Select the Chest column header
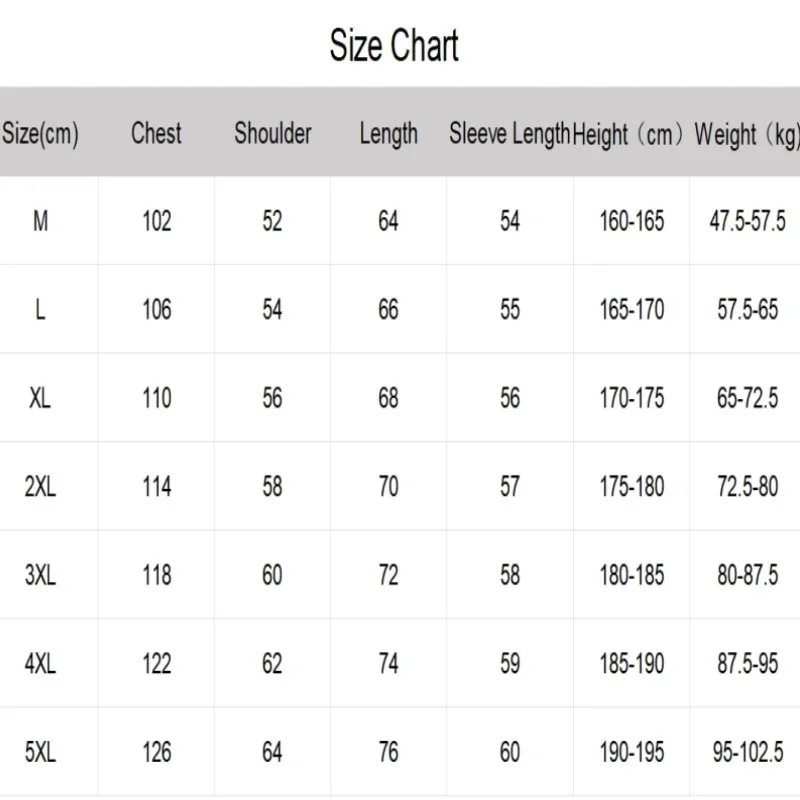Viewport: 800px width, 800px height. point(156,133)
